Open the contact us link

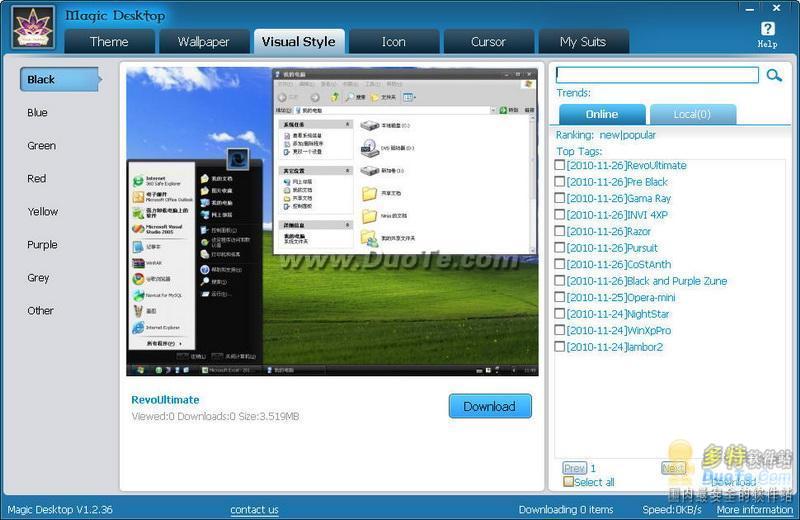pyautogui.click(x=254, y=509)
